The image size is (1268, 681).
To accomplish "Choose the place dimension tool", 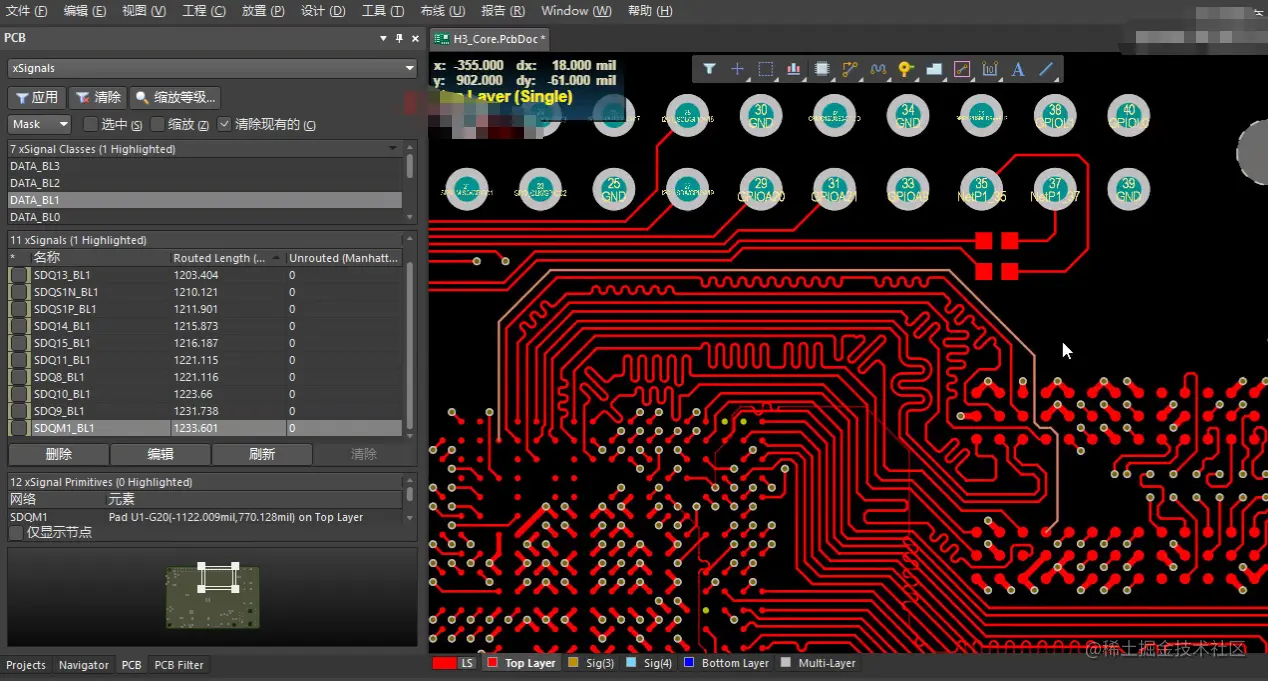I will pyautogui.click(x=990, y=69).
